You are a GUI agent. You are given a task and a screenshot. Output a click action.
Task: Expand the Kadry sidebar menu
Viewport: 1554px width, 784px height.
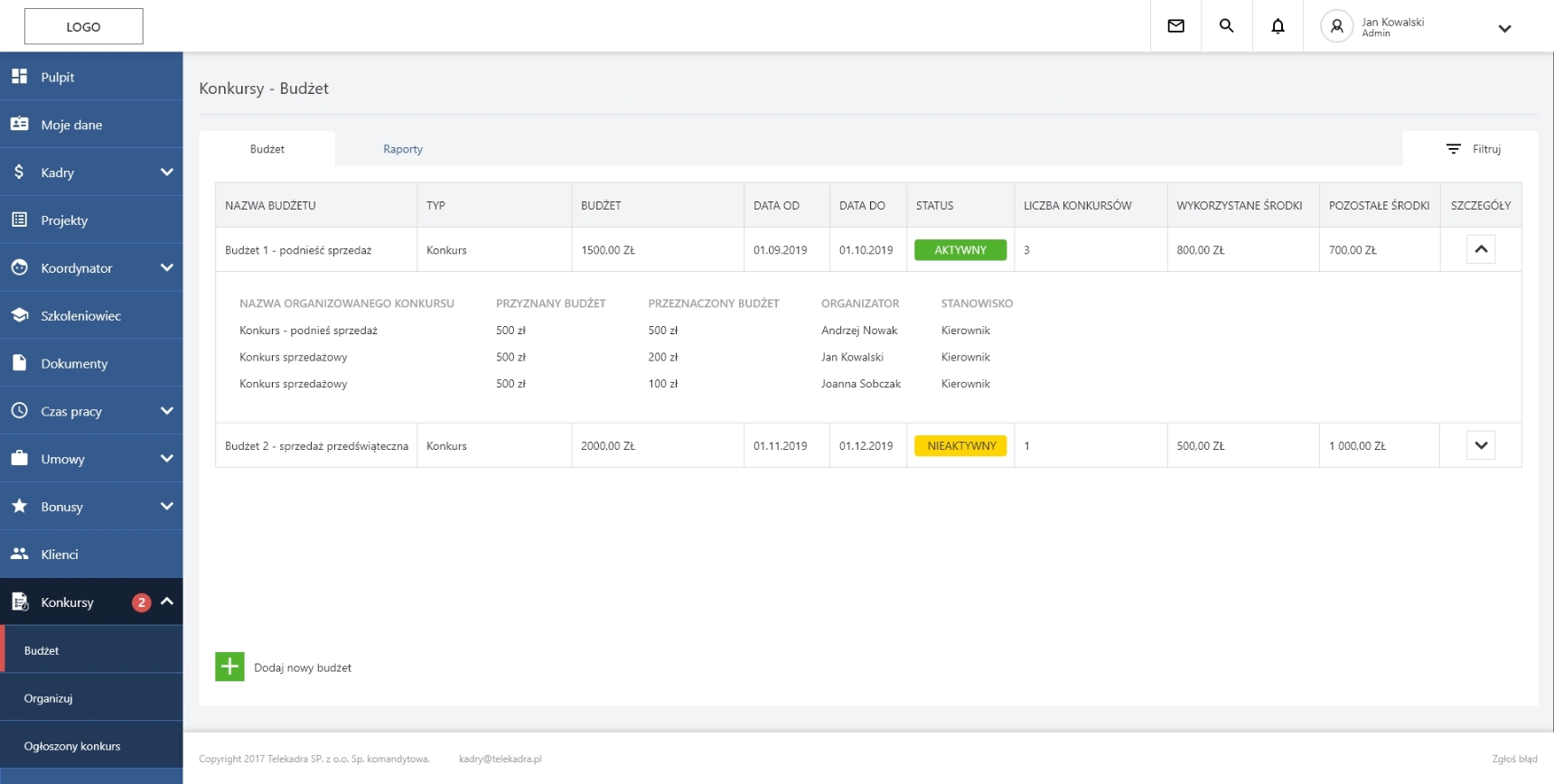[166, 173]
